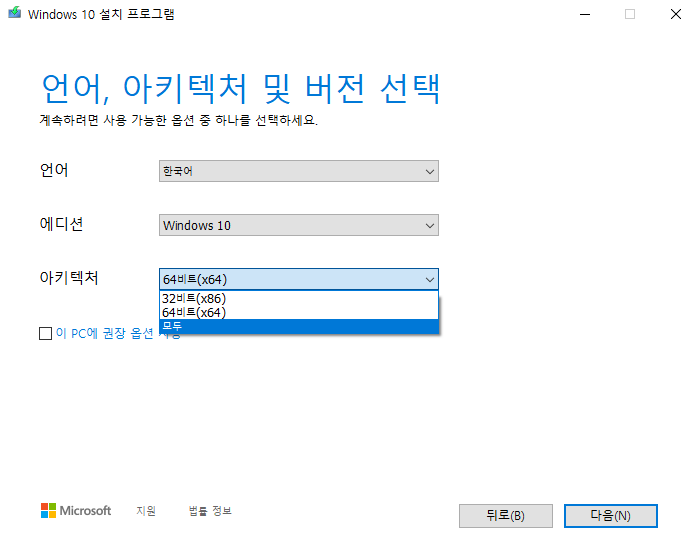The height and width of the screenshot is (553, 697).
Task: Toggle the 이 PC에 권장 옵션 사용 checkbox
Action: tap(45, 333)
